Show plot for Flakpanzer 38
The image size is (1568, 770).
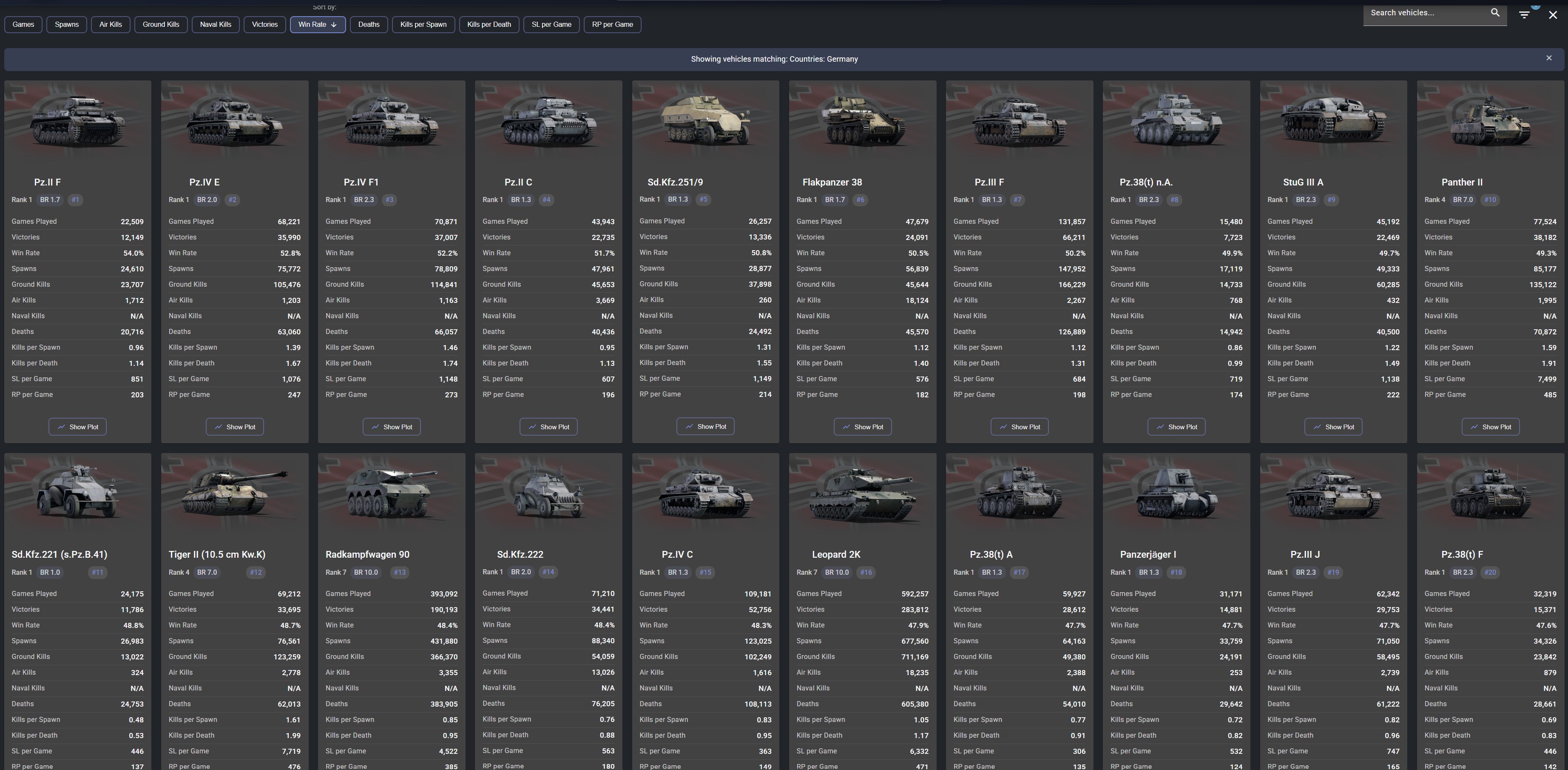[x=863, y=427]
